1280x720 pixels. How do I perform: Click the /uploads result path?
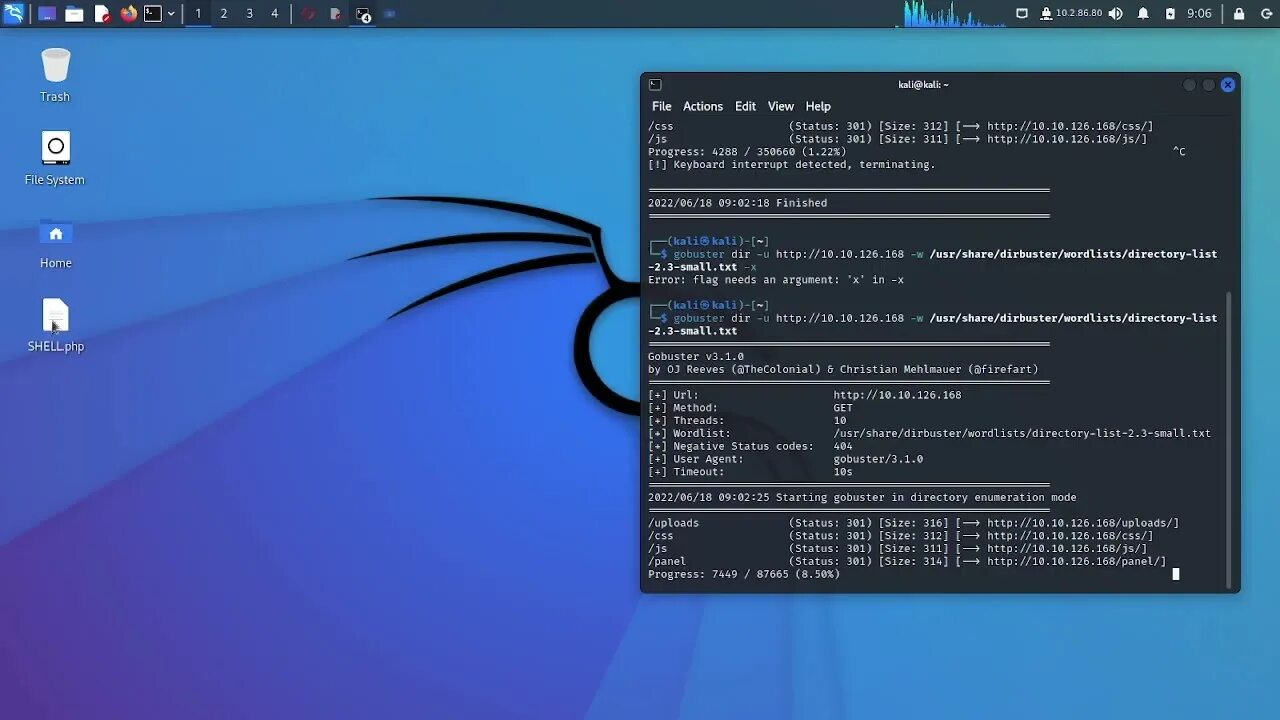point(674,523)
